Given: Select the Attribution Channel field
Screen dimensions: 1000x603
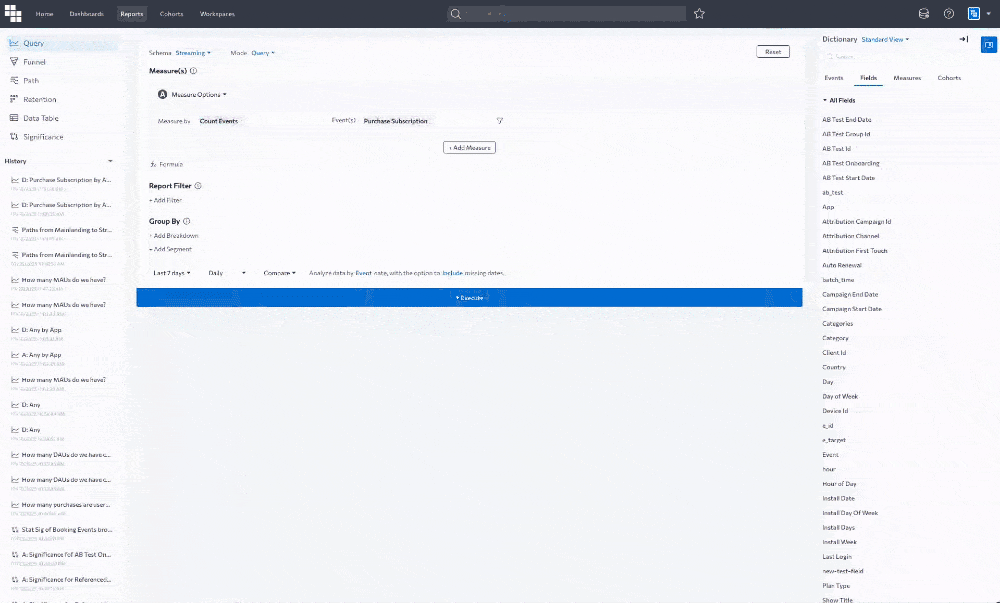Looking at the screenshot, I should pyautogui.click(x=850, y=236).
